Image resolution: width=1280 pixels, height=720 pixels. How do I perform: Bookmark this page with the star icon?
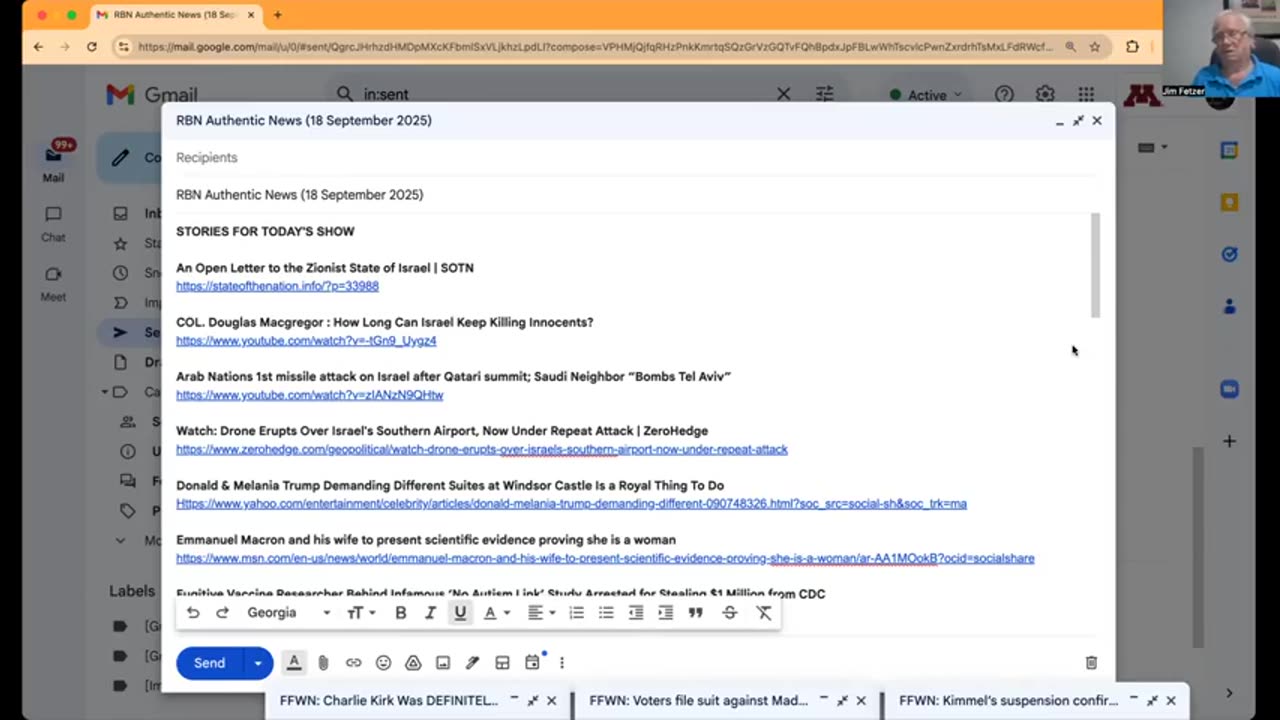pyautogui.click(x=1095, y=46)
